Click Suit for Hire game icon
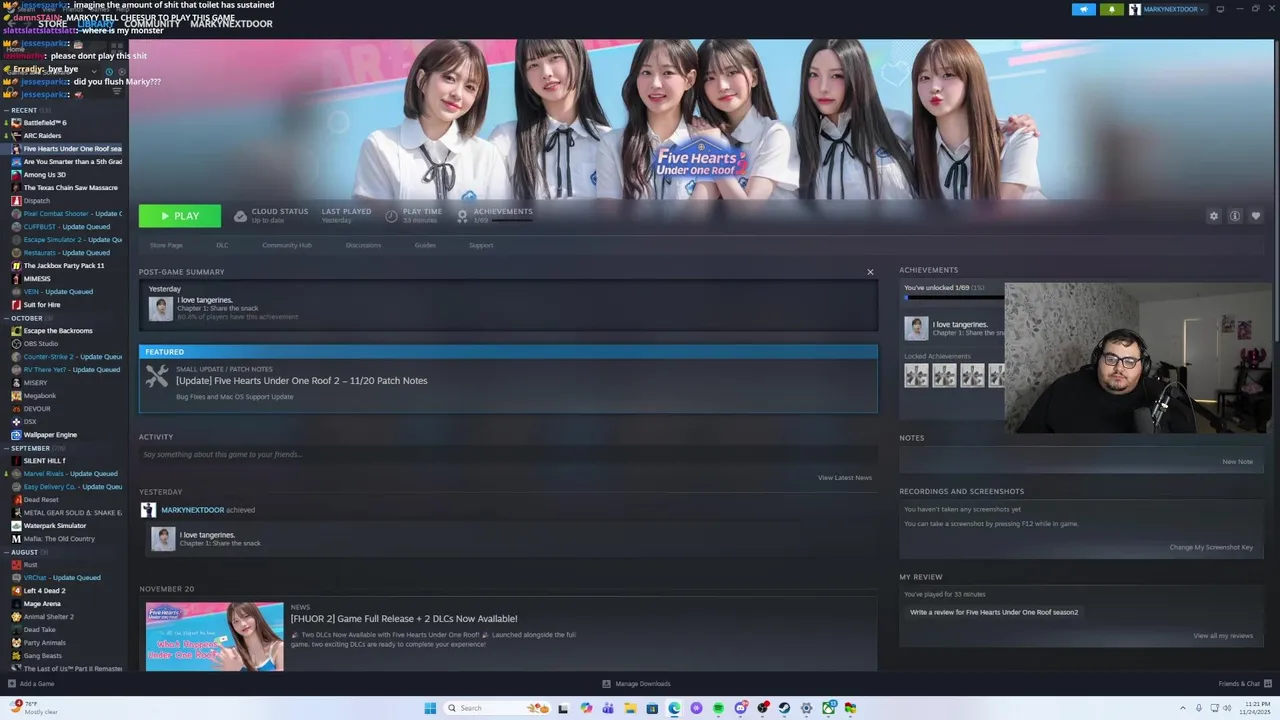The height and width of the screenshot is (720, 1280). (16, 305)
